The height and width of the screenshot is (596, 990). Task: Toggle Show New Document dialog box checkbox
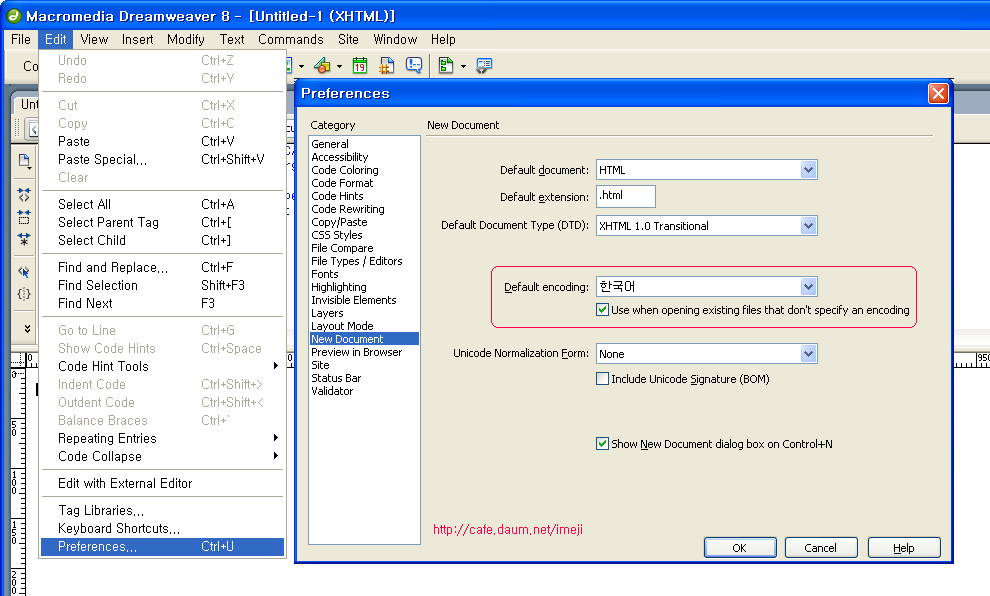coord(602,444)
